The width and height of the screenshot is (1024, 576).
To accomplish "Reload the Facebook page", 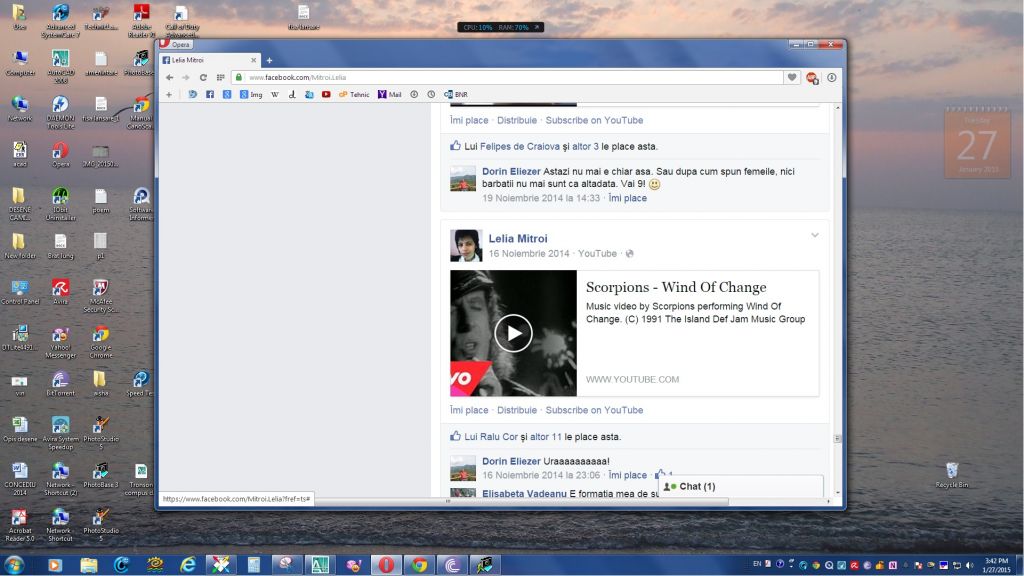I will [x=203, y=77].
